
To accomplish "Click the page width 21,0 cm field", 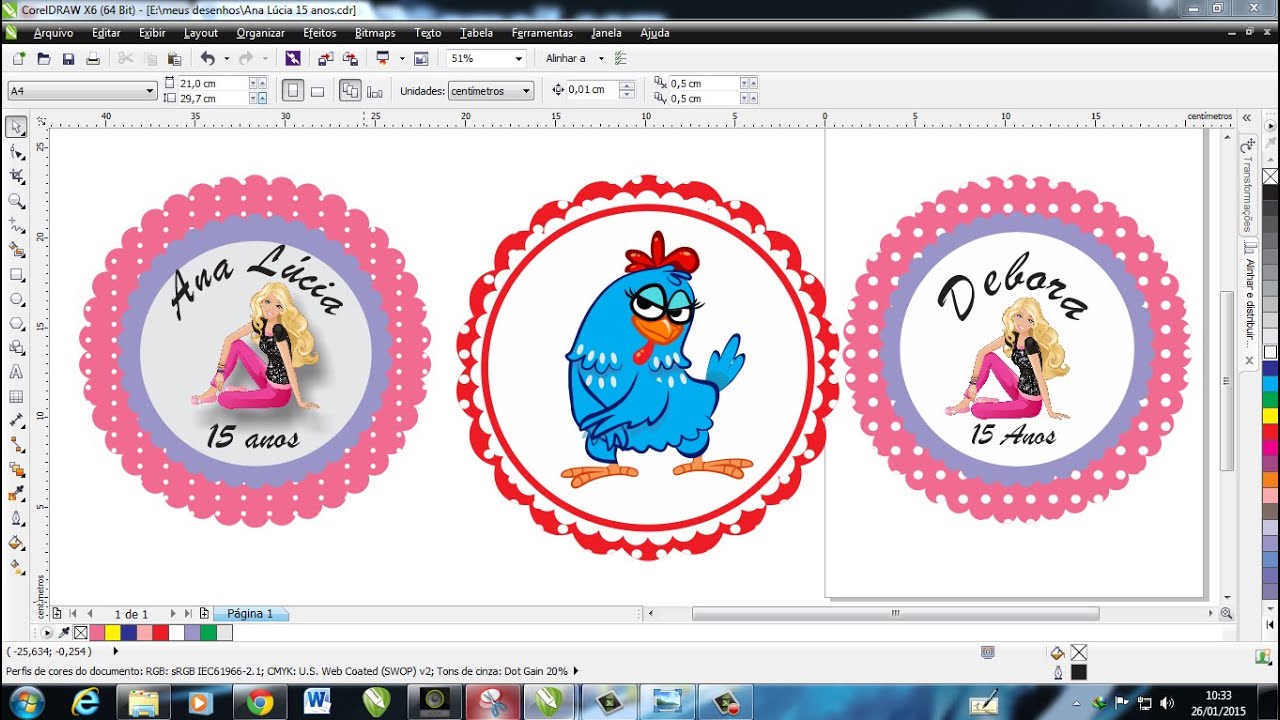I will tap(214, 83).
